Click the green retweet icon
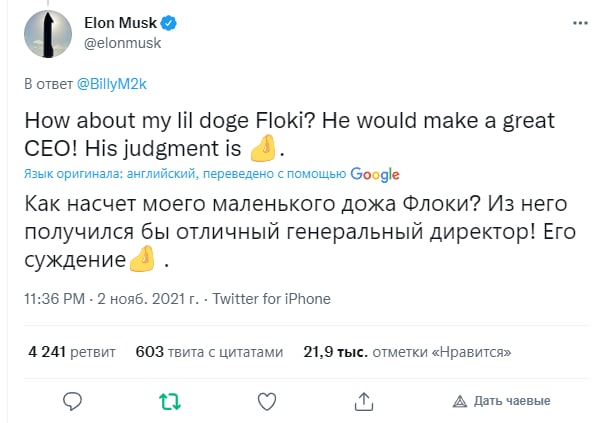The height and width of the screenshot is (423, 601). pos(170,400)
